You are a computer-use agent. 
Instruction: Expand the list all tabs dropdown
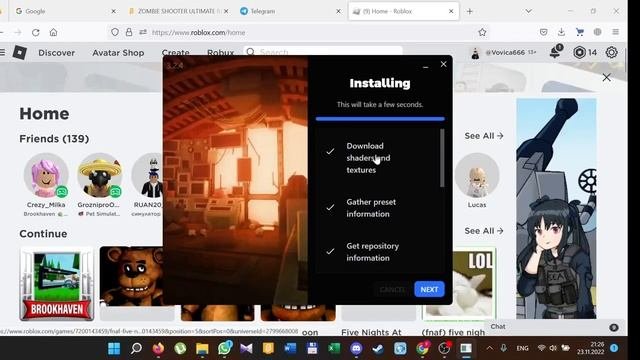click(x=529, y=11)
